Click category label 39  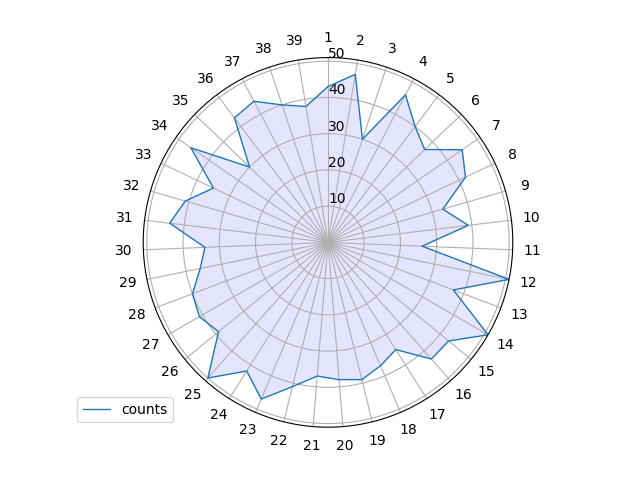tap(294, 40)
